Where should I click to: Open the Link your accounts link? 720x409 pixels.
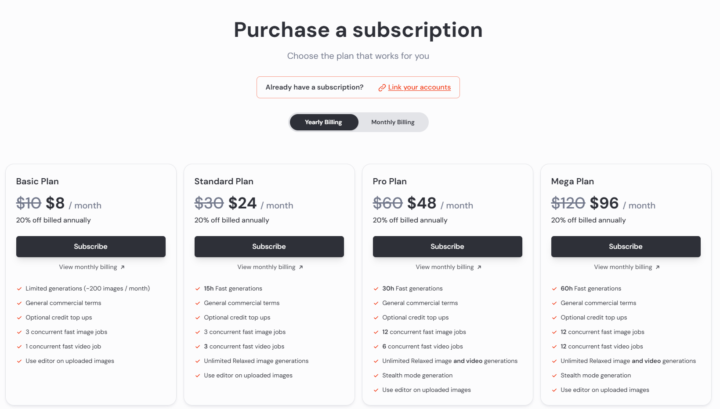coord(419,87)
